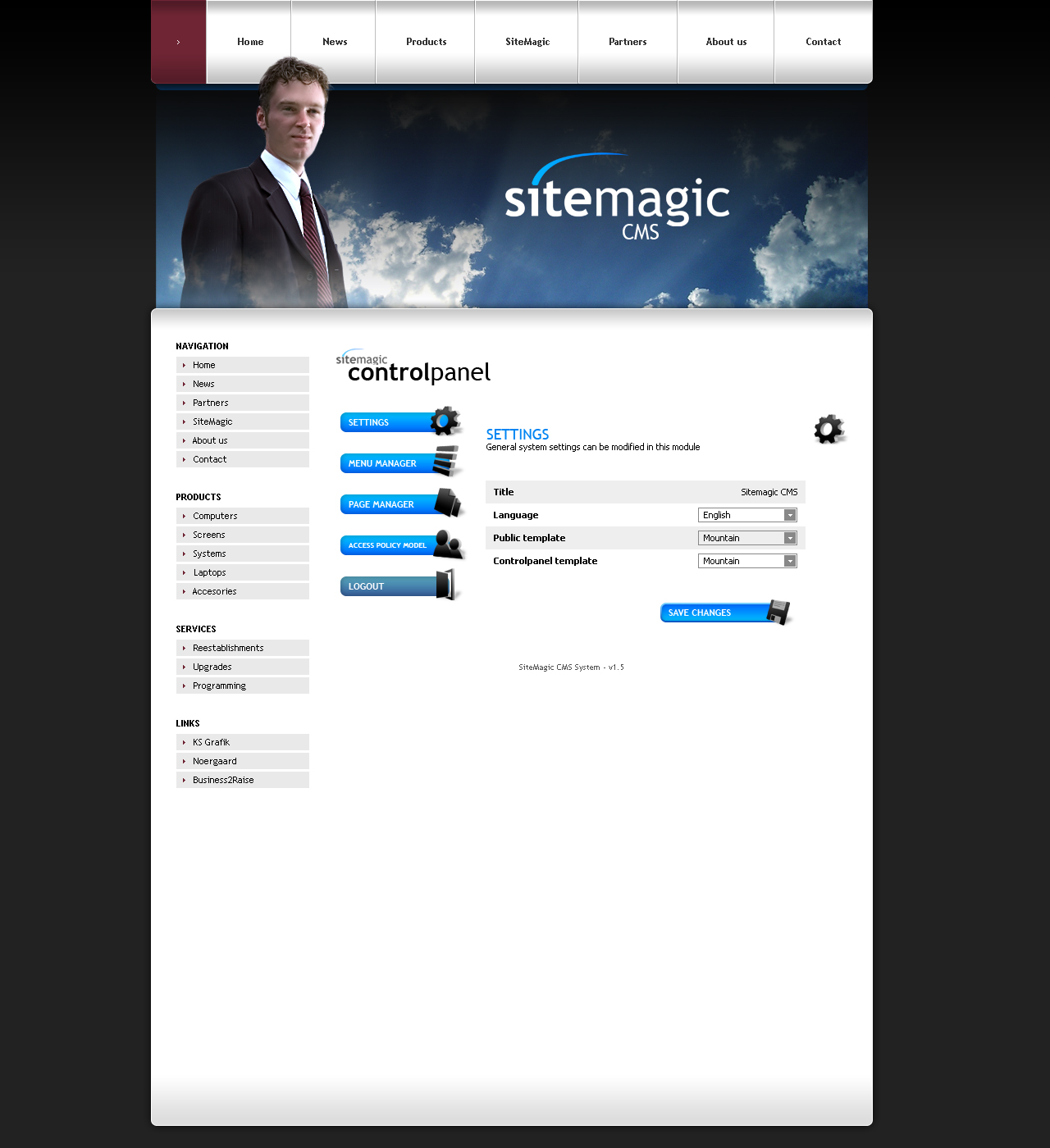Click the sitemagic controlpanel logo
The height and width of the screenshot is (1148, 1050).
413,367
